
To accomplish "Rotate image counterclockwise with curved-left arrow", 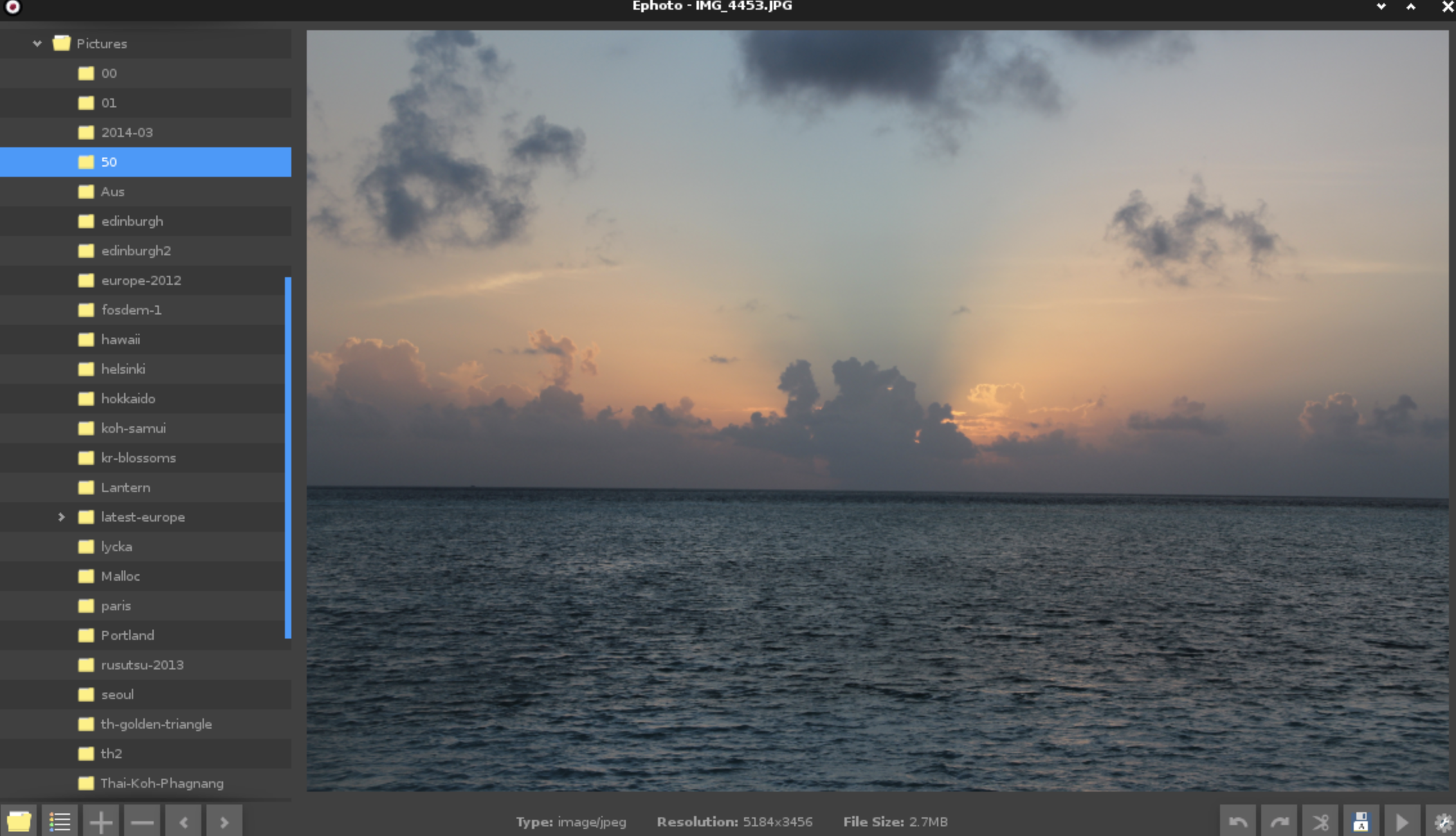I will click(1238, 821).
